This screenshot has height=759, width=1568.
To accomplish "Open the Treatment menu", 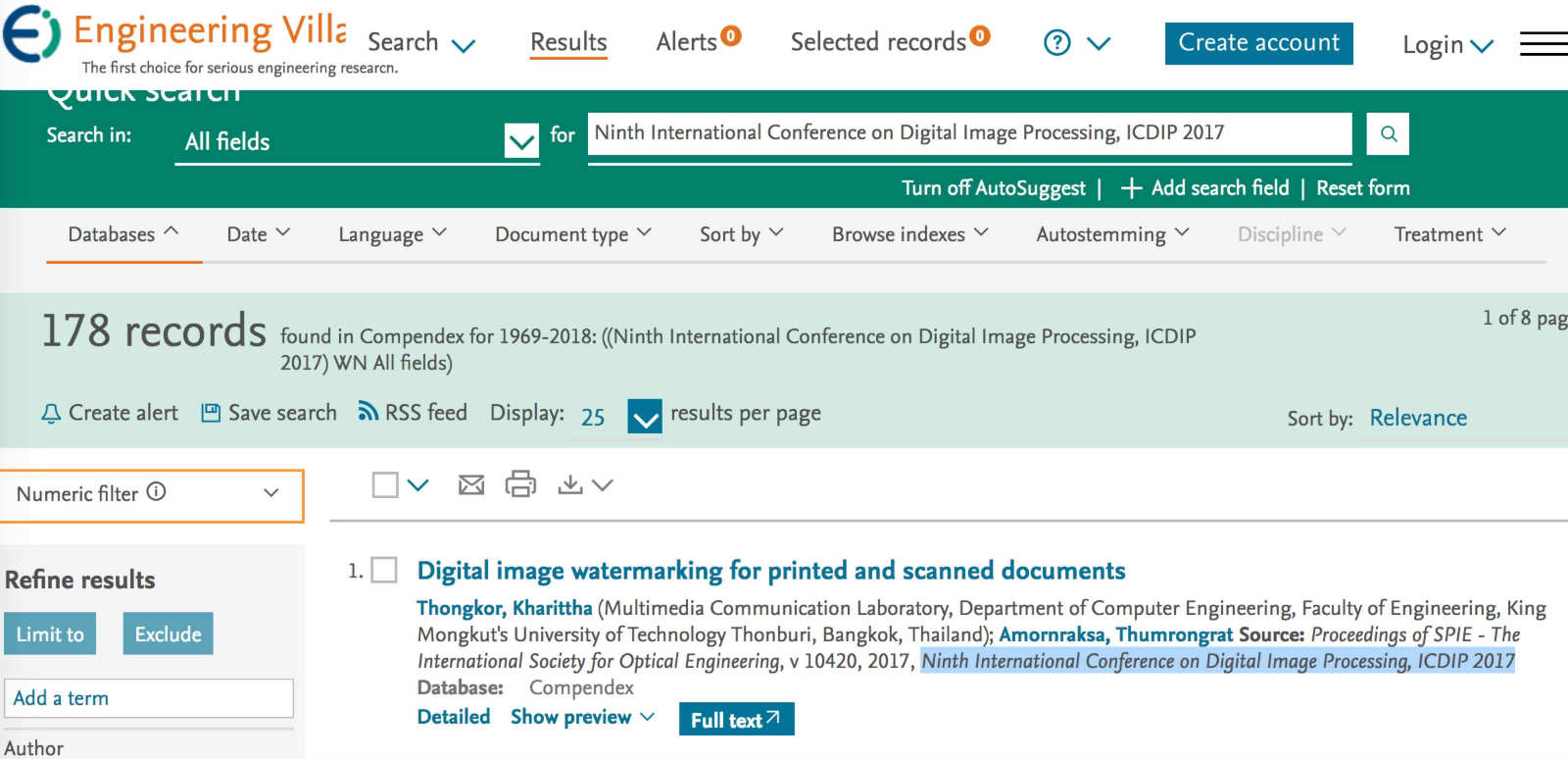I will [1450, 234].
